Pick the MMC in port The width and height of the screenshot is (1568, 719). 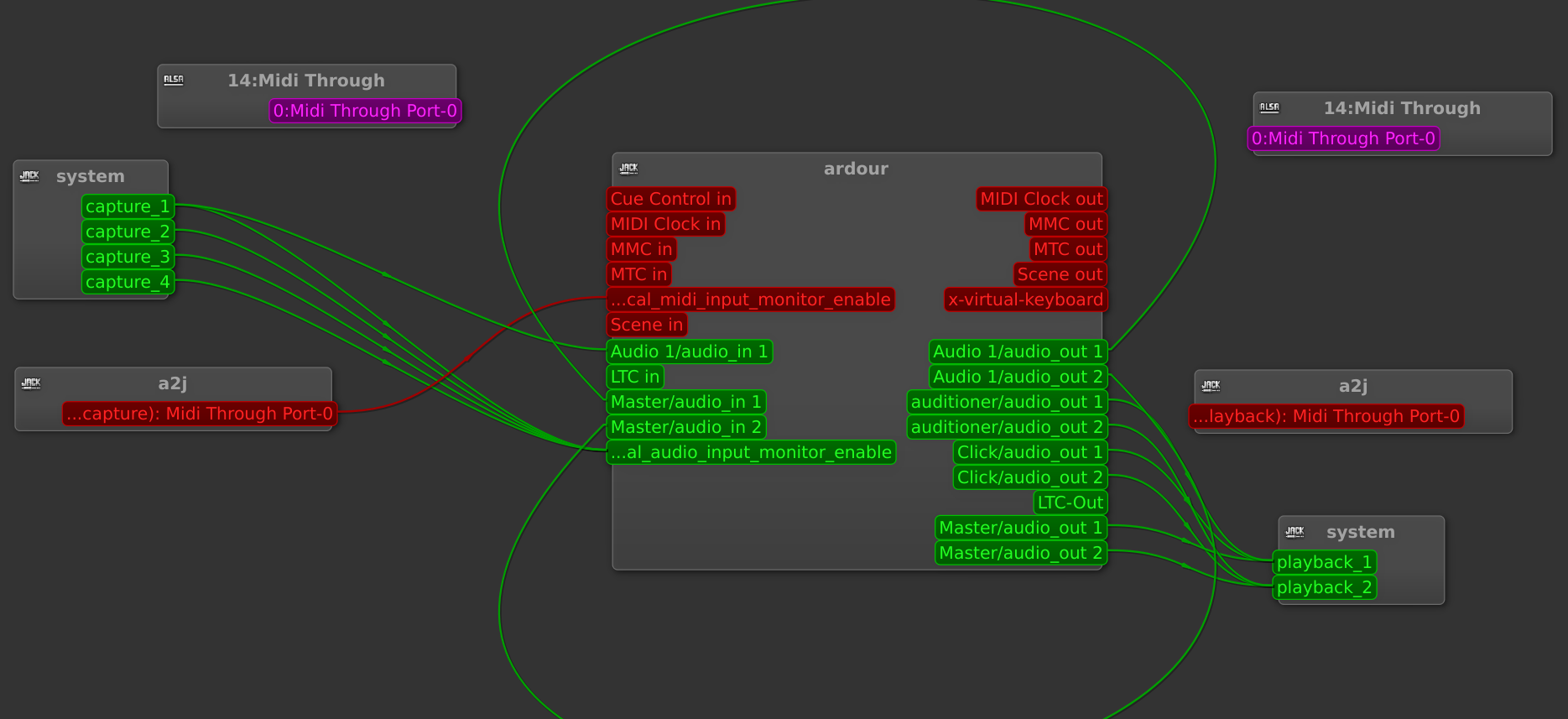[x=642, y=249]
